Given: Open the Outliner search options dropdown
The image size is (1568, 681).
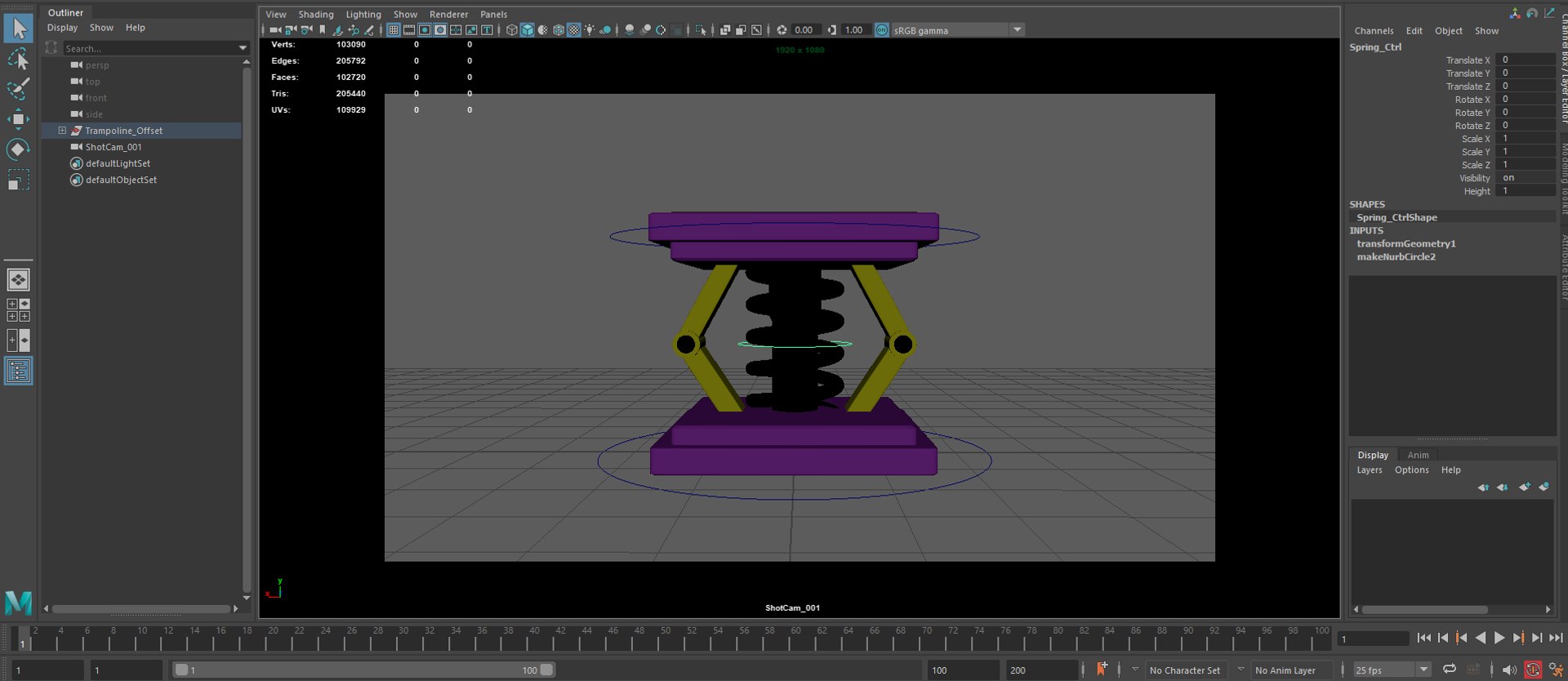Looking at the screenshot, I should 243,48.
